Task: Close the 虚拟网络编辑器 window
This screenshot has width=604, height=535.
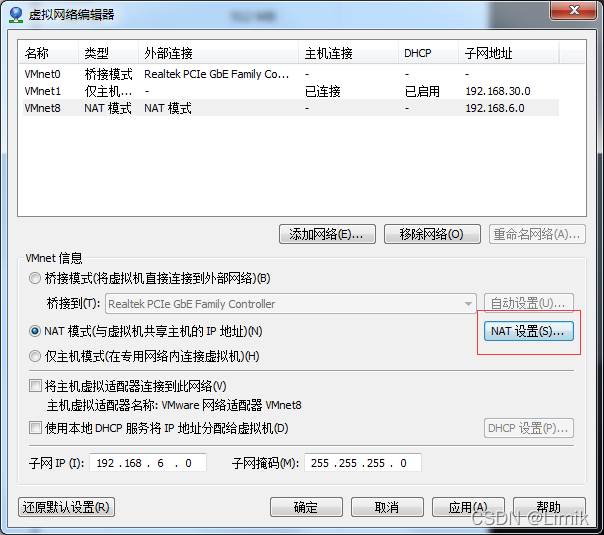Action: [x=574, y=10]
